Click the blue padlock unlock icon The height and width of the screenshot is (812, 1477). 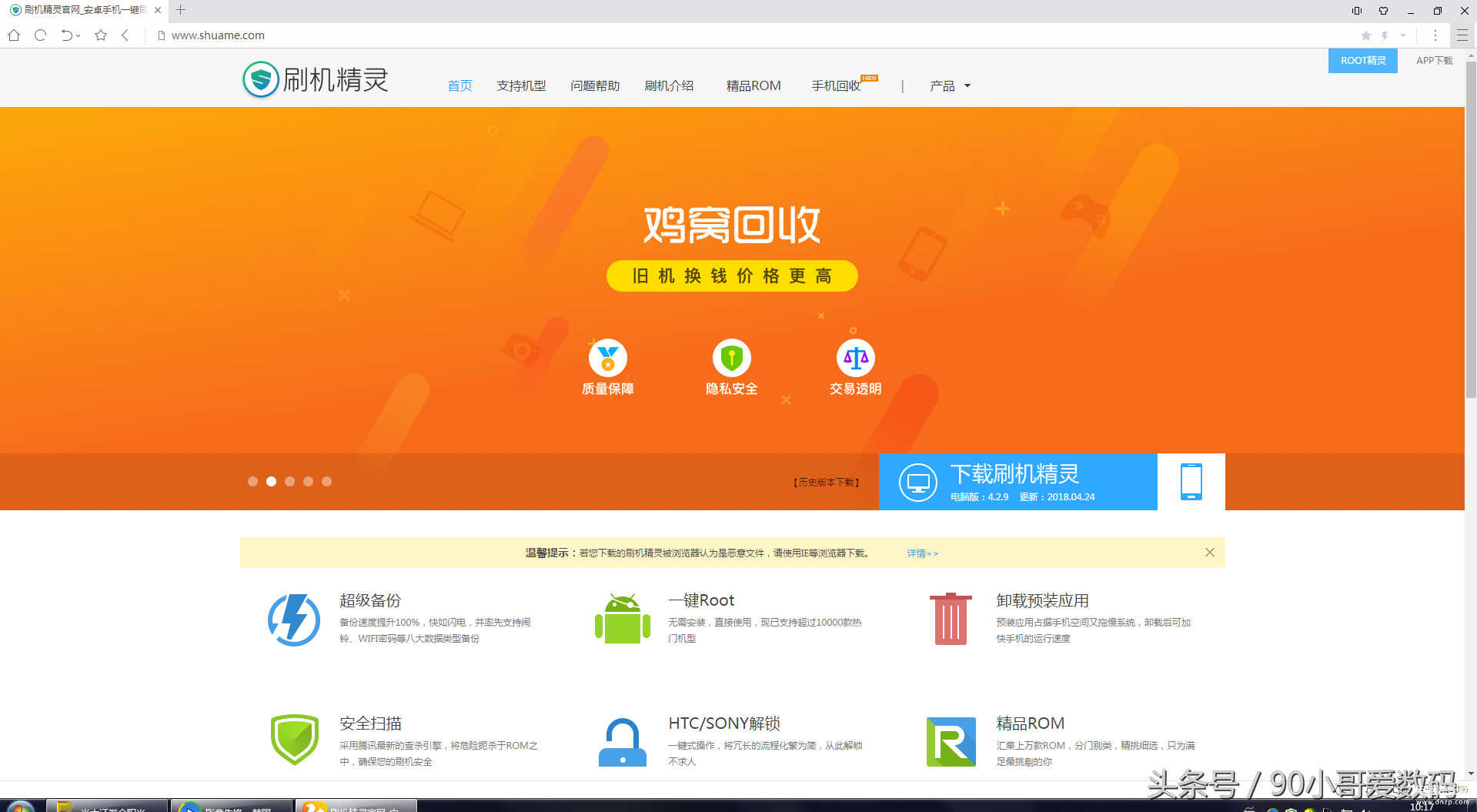[623, 742]
